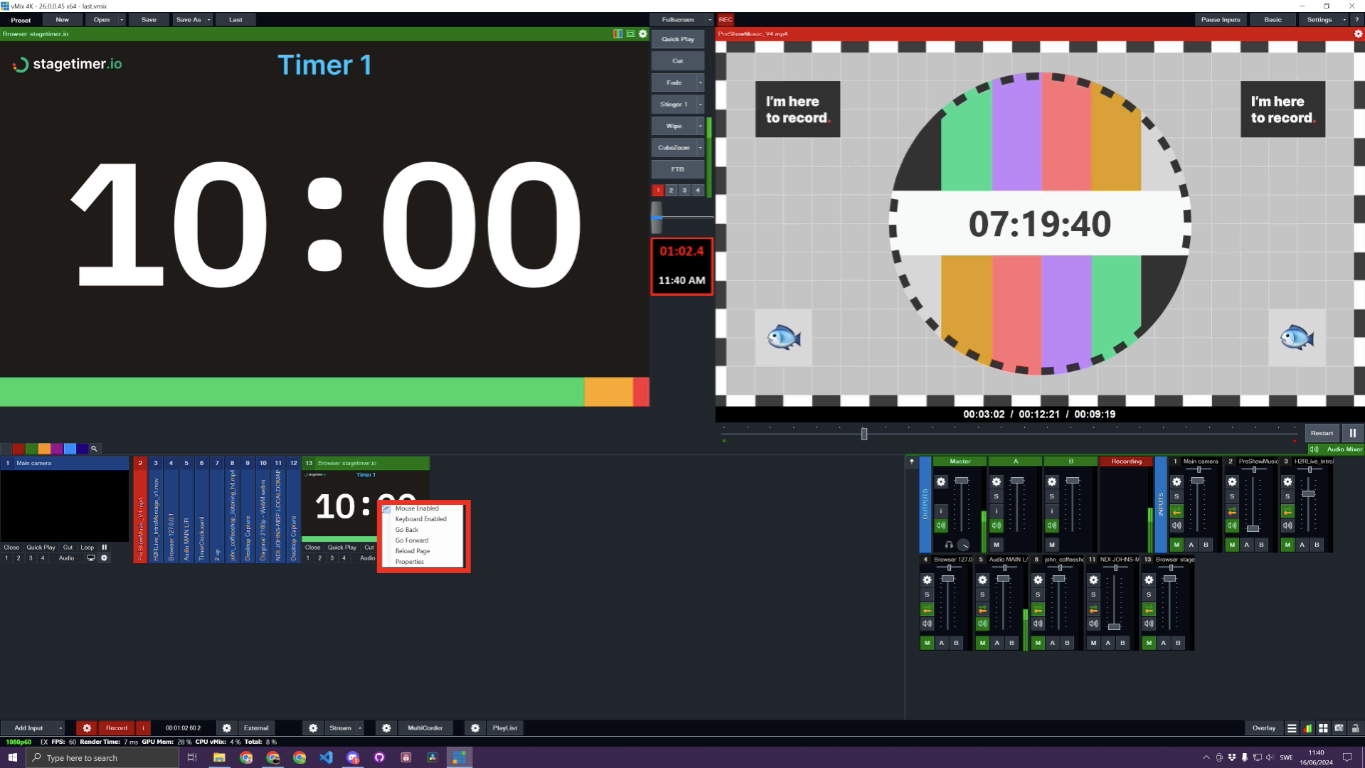This screenshot has width=1365, height=768.
Task: Expand Add Input dropdown arrow
Action: (62, 728)
